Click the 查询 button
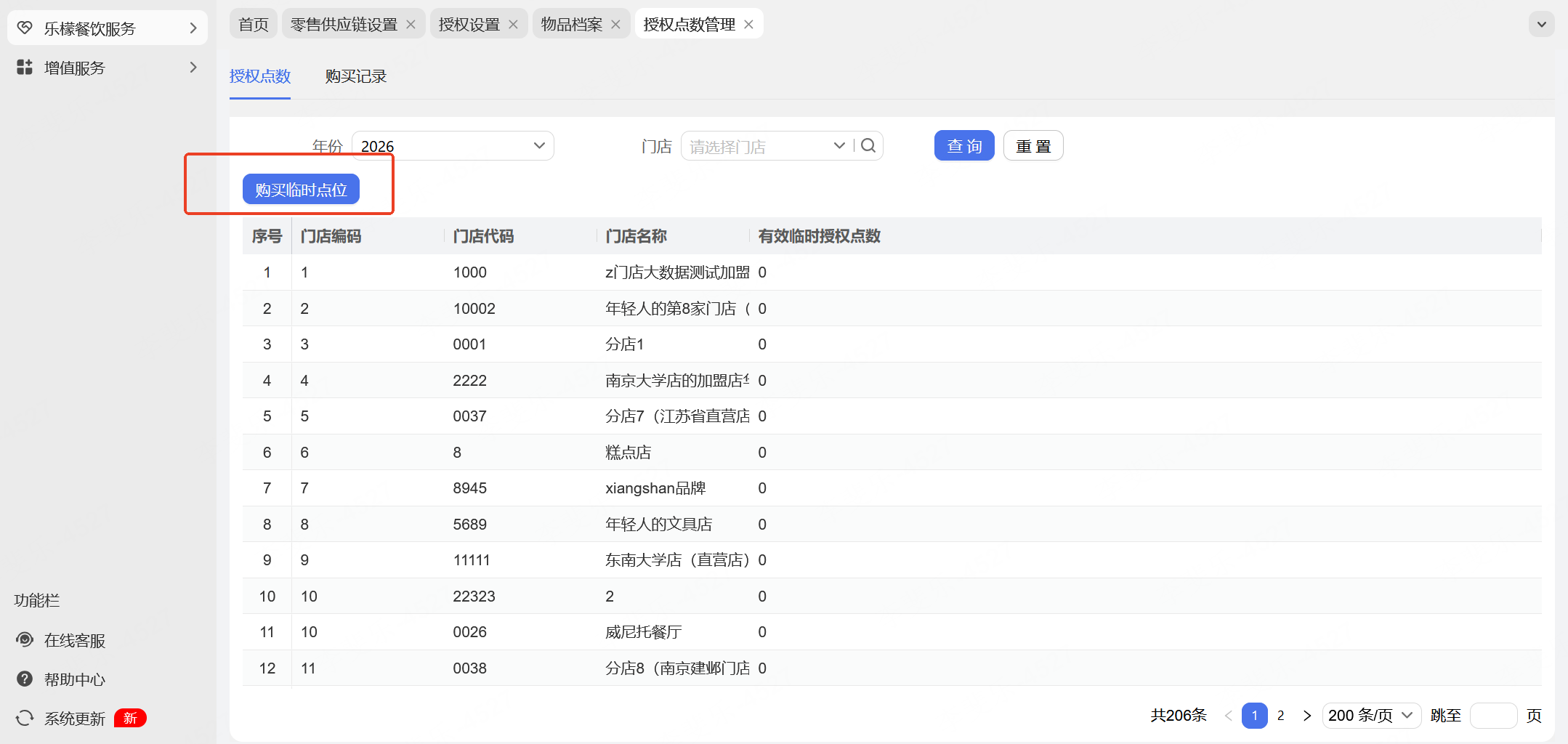 (x=964, y=146)
